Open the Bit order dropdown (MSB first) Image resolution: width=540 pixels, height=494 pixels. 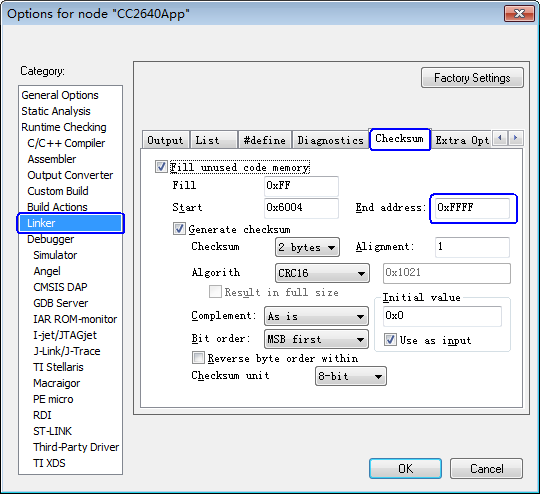[x=316, y=339]
